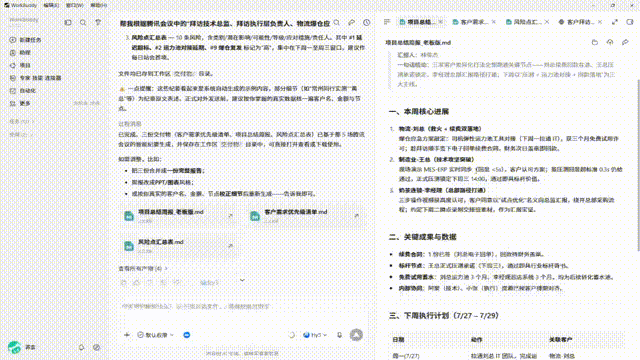Expand the preview panel to fullscreen
The image size is (640, 360).
point(615,22)
